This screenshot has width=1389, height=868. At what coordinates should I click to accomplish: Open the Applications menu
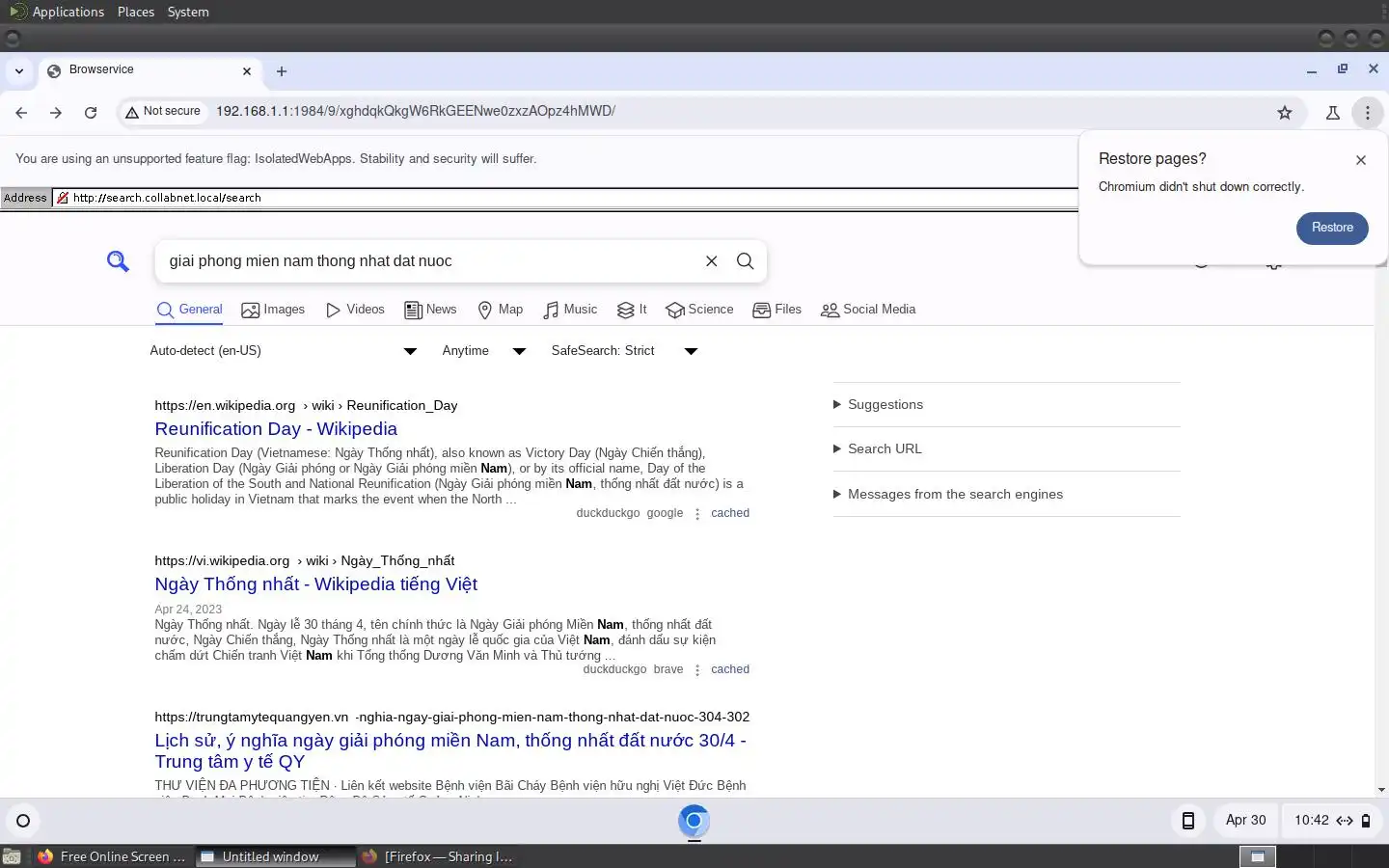coord(68,12)
